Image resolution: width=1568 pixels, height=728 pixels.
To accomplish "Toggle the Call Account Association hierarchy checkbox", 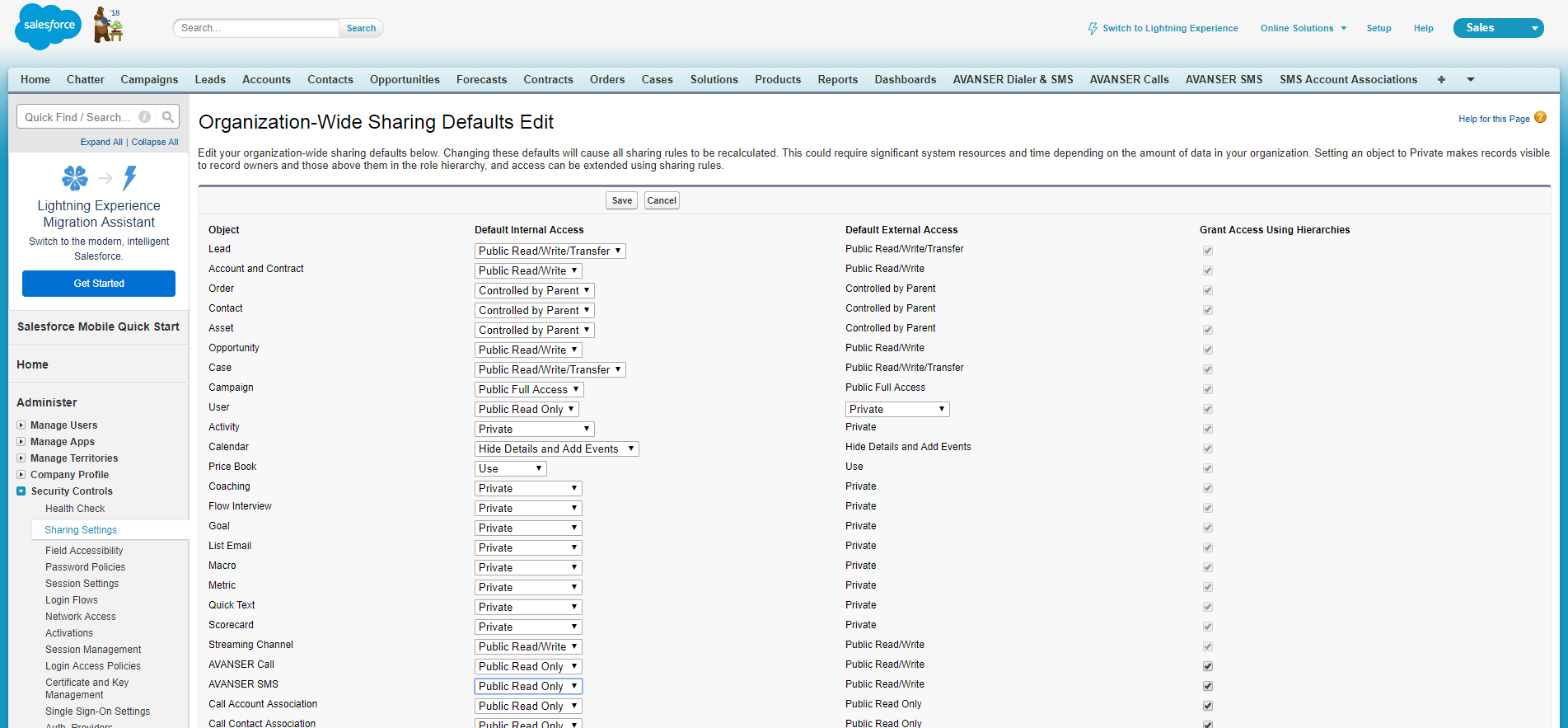I will point(1208,706).
